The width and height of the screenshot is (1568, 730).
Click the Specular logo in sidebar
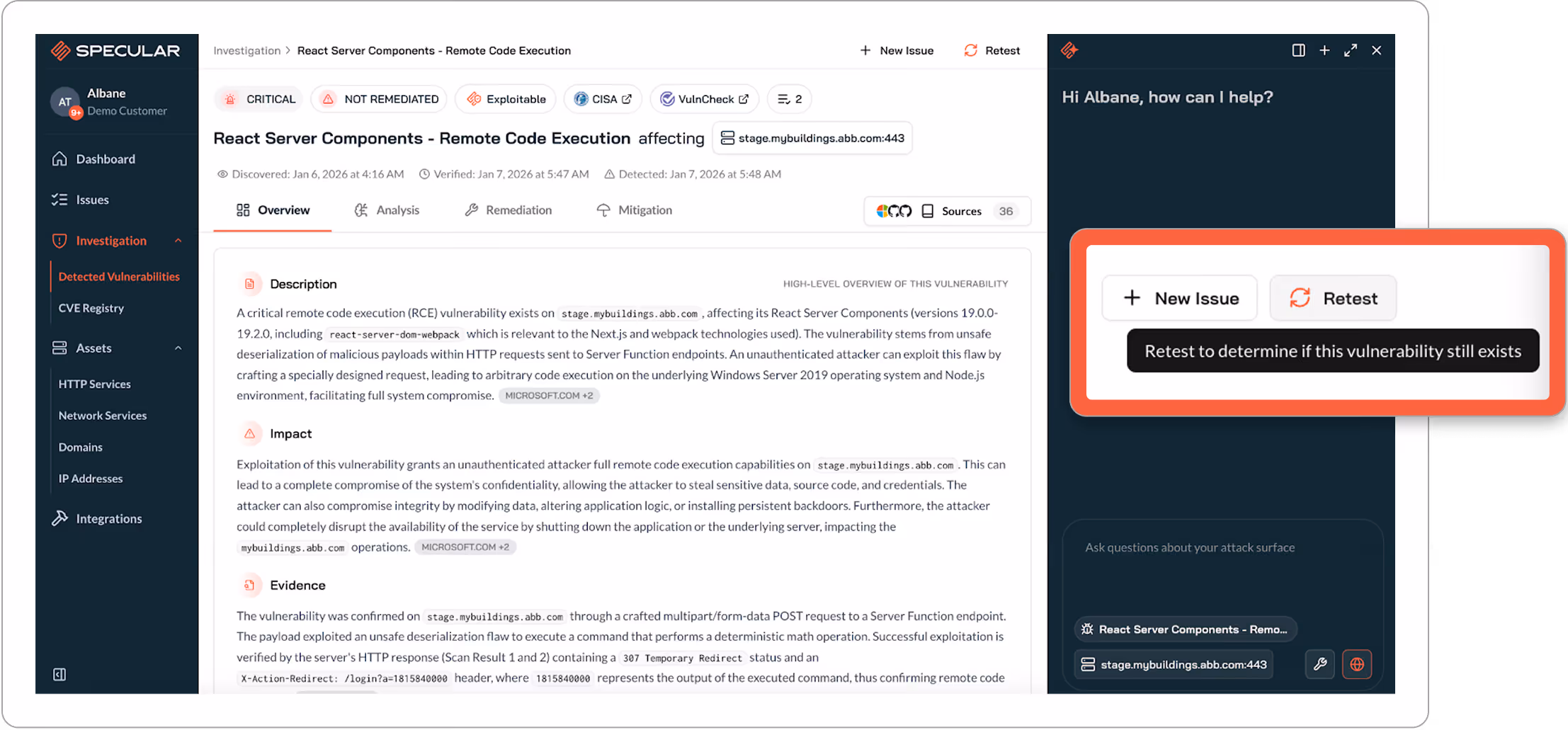115,50
